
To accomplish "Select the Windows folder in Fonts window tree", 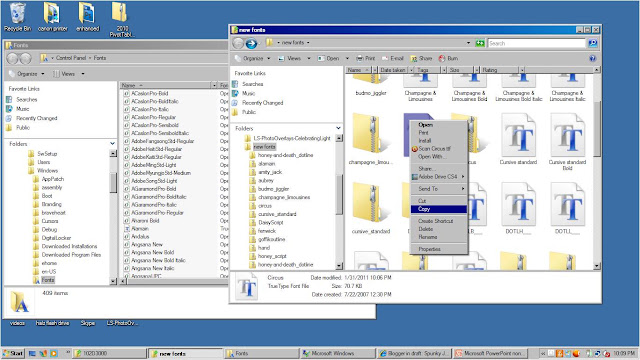I will coord(47,171).
